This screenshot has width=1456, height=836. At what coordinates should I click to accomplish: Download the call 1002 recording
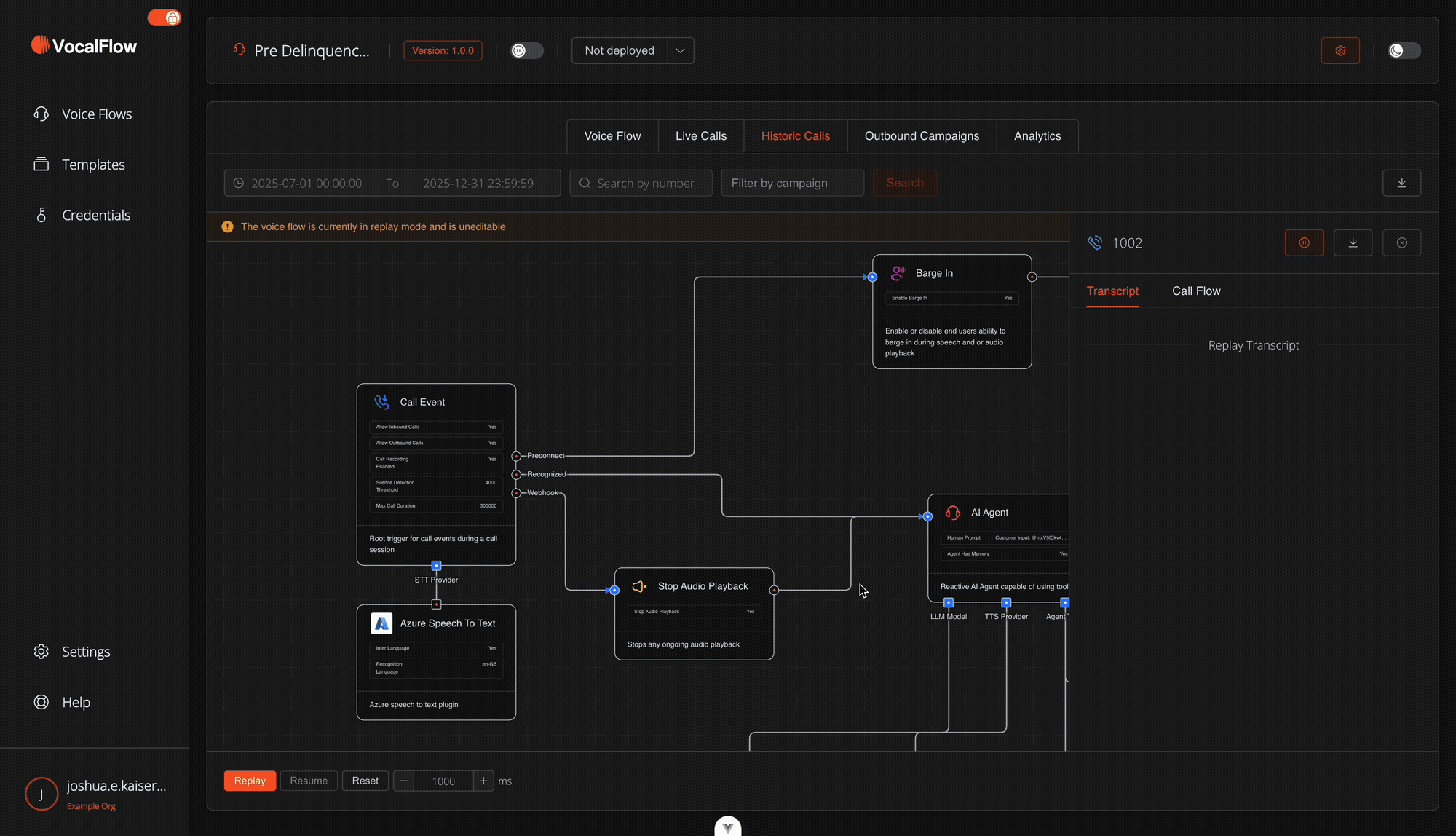coord(1353,242)
